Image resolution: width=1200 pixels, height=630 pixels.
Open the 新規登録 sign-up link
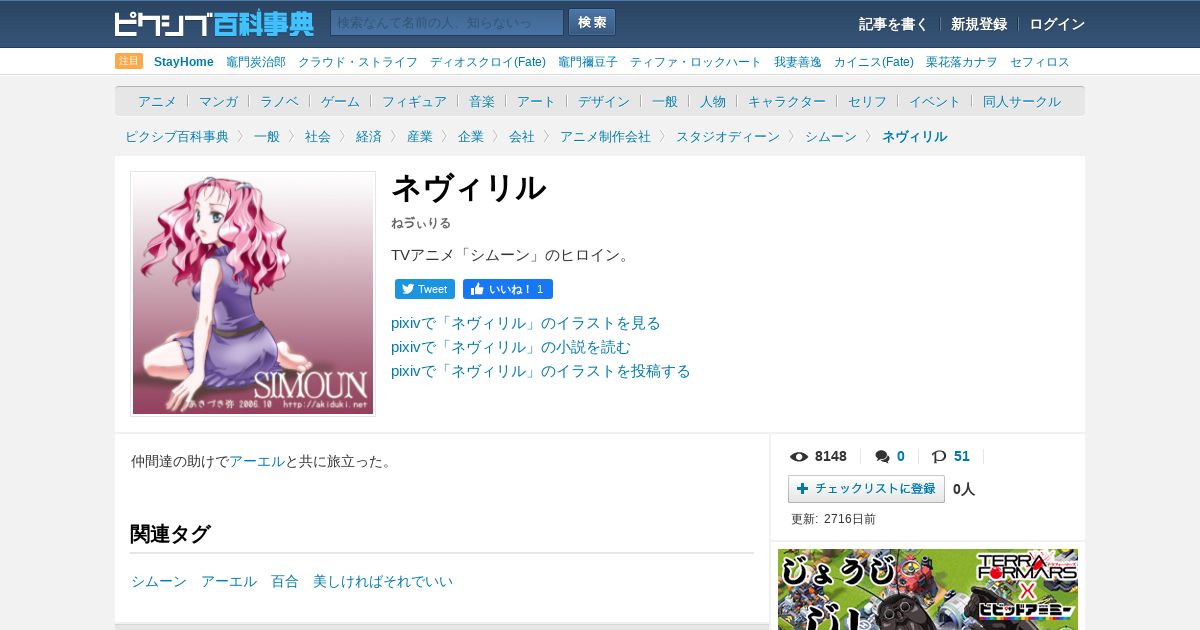pos(979,24)
